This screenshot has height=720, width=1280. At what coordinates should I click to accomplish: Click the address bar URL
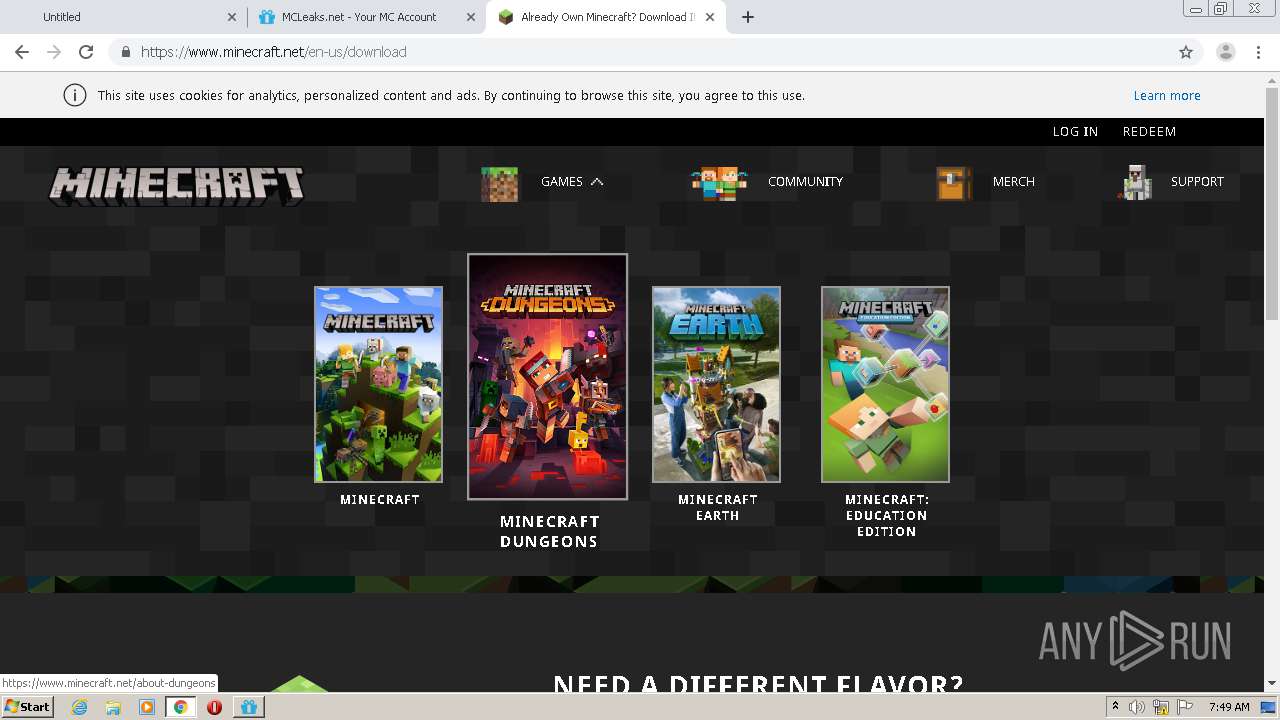click(x=274, y=52)
